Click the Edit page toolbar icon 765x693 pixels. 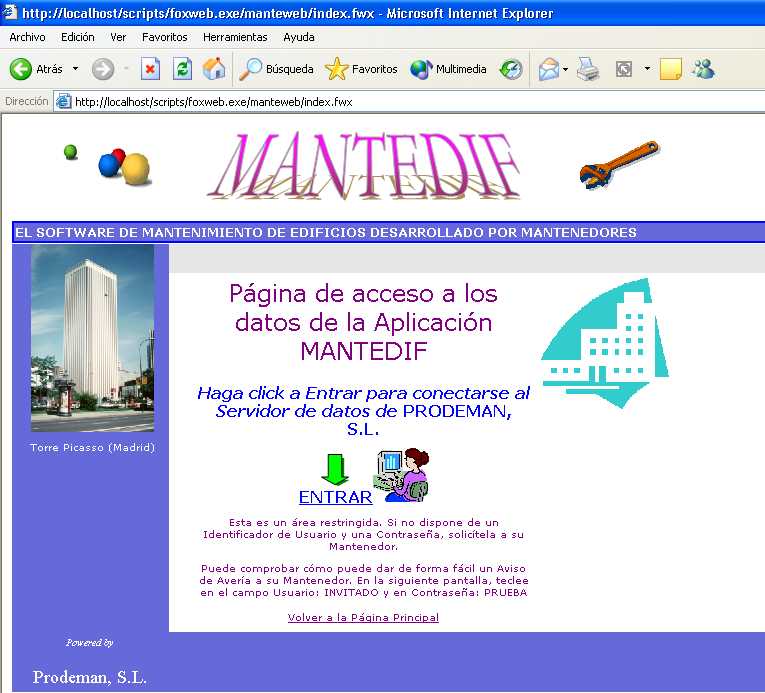pyautogui.click(x=624, y=69)
